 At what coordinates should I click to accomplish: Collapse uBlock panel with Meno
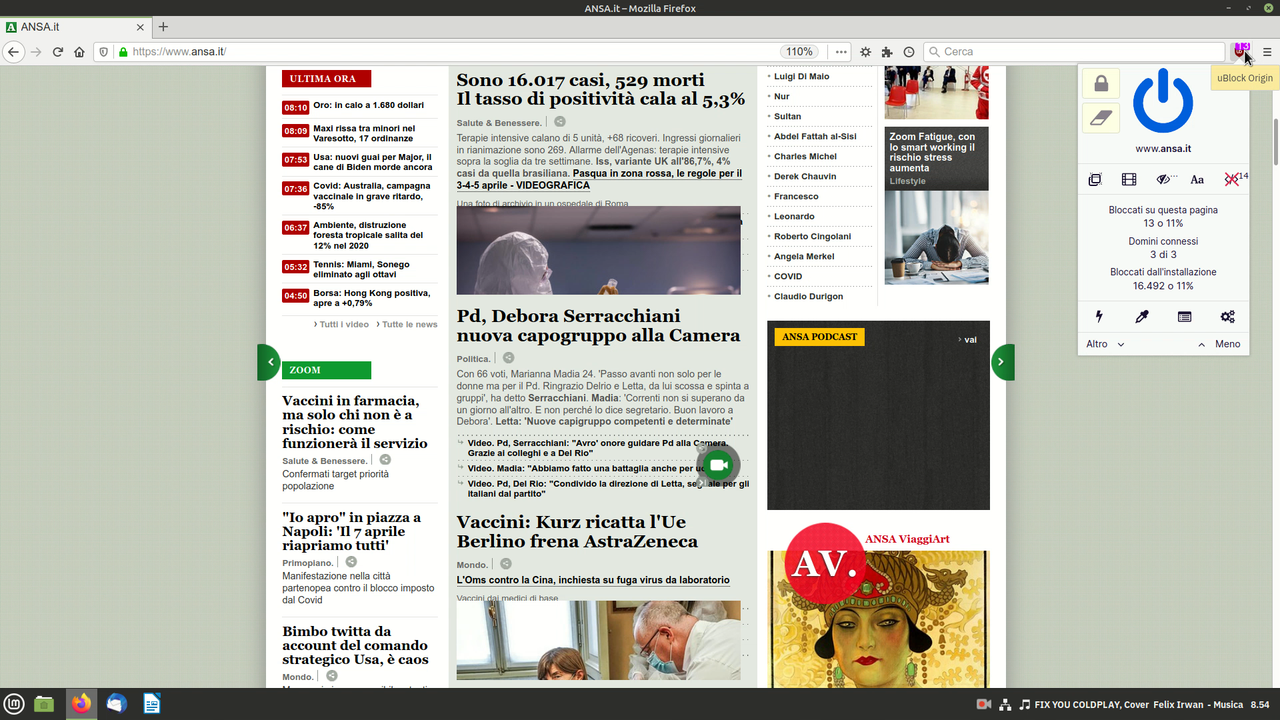pyautogui.click(x=1219, y=344)
